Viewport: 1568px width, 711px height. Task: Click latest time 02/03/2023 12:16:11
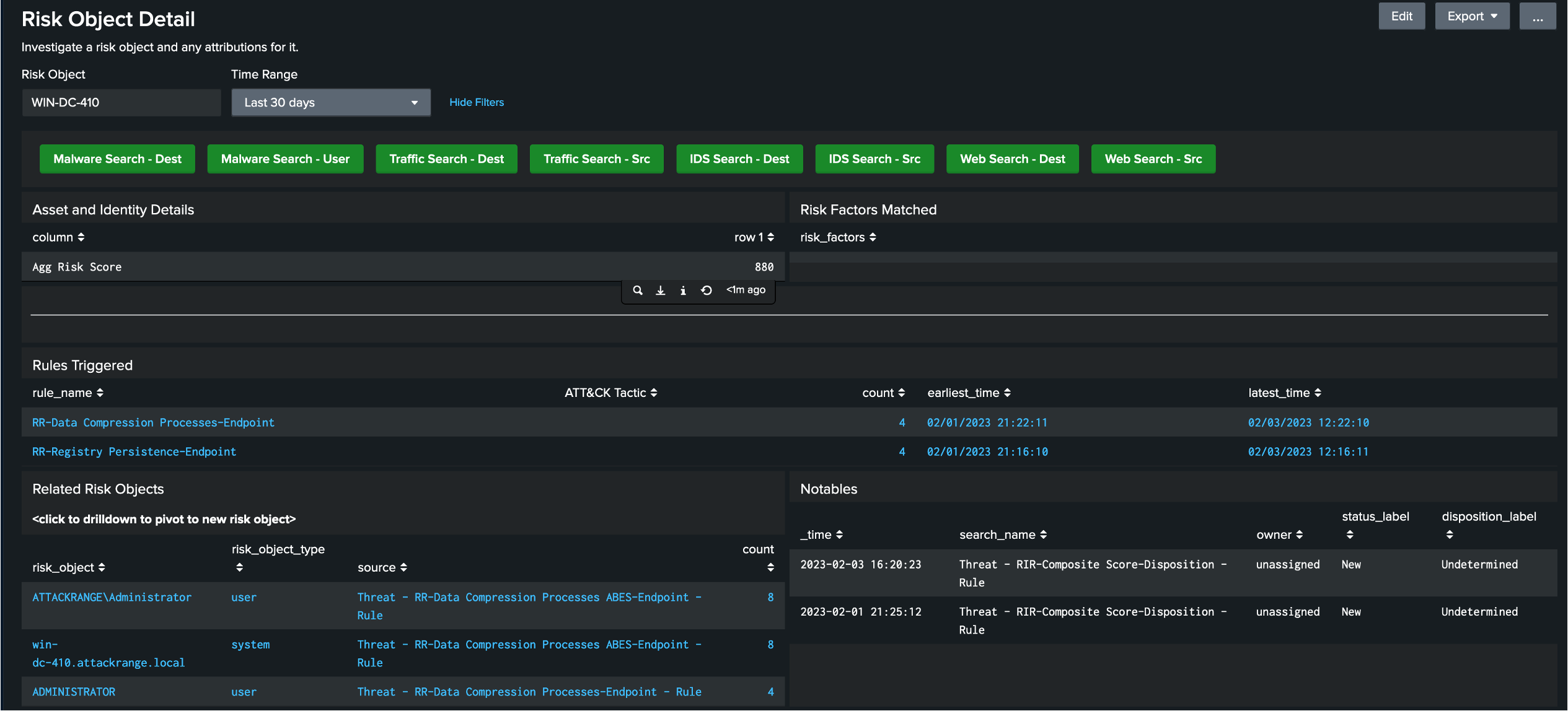tap(1308, 451)
